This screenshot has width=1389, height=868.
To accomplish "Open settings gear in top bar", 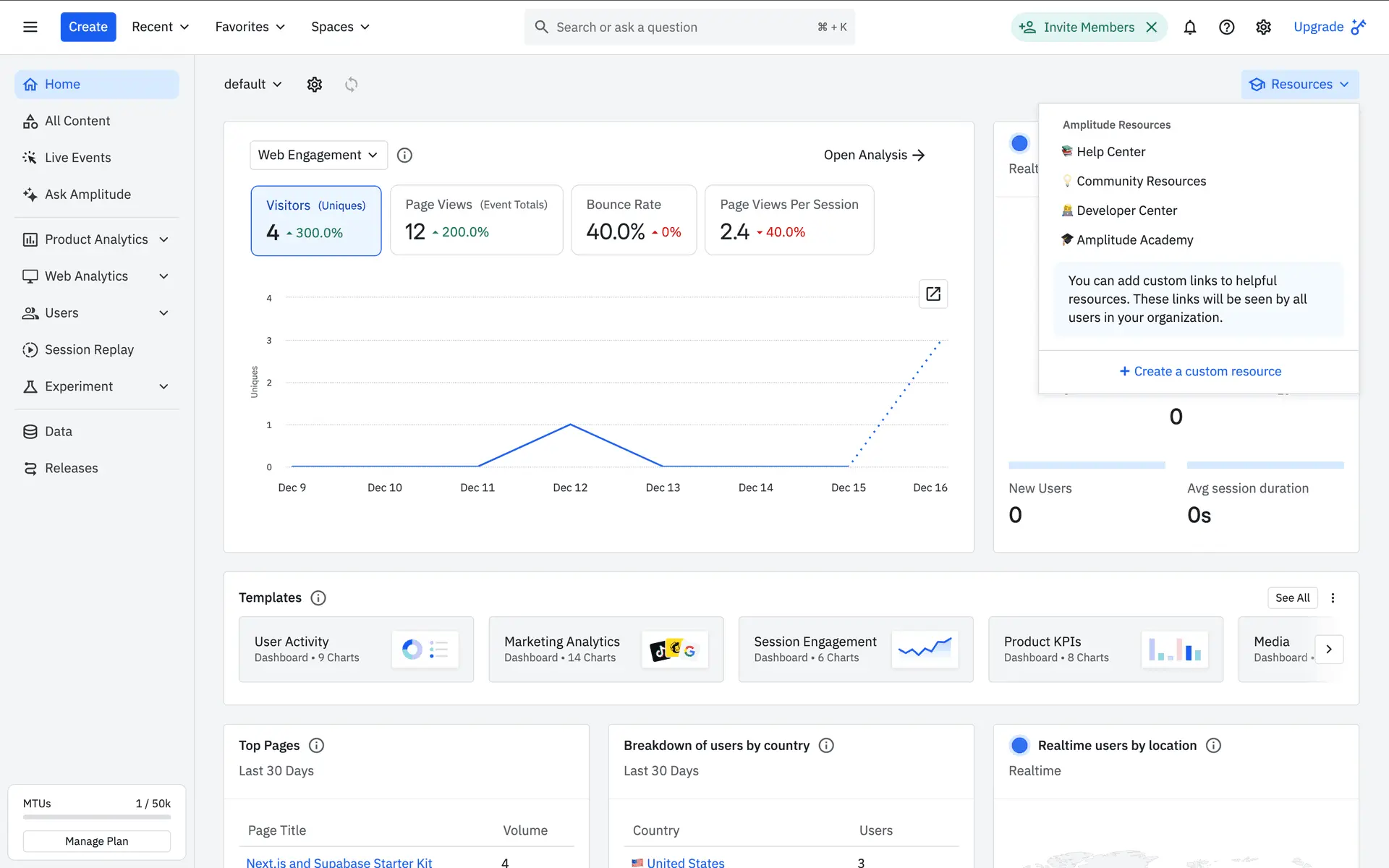I will pos(1263,27).
